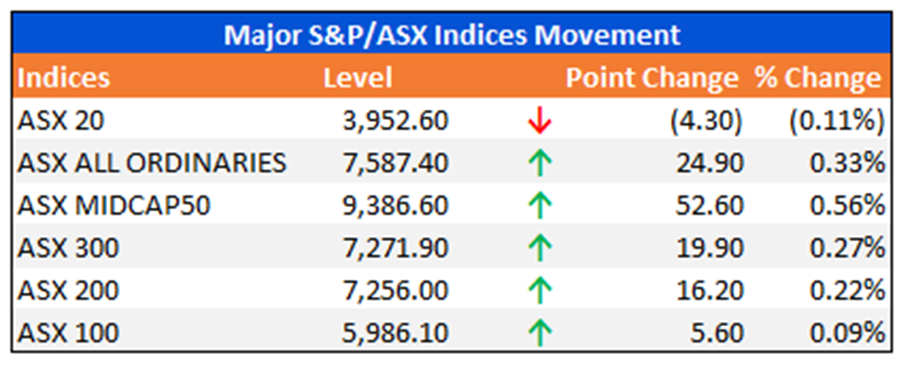Screen dimensions: 912x372
Task: Click the Major S&P/ASX Indices Movement title
Action: coord(452,35)
